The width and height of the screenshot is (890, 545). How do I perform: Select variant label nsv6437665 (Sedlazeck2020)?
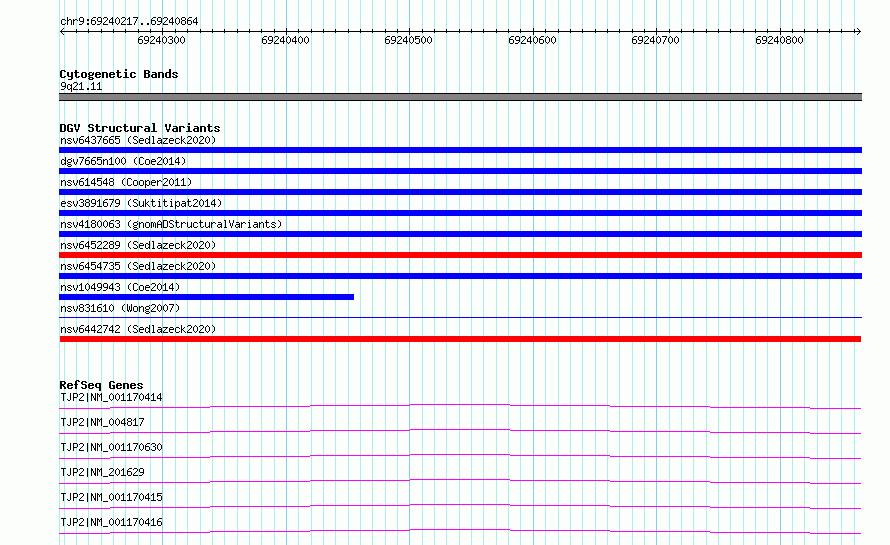pos(138,140)
